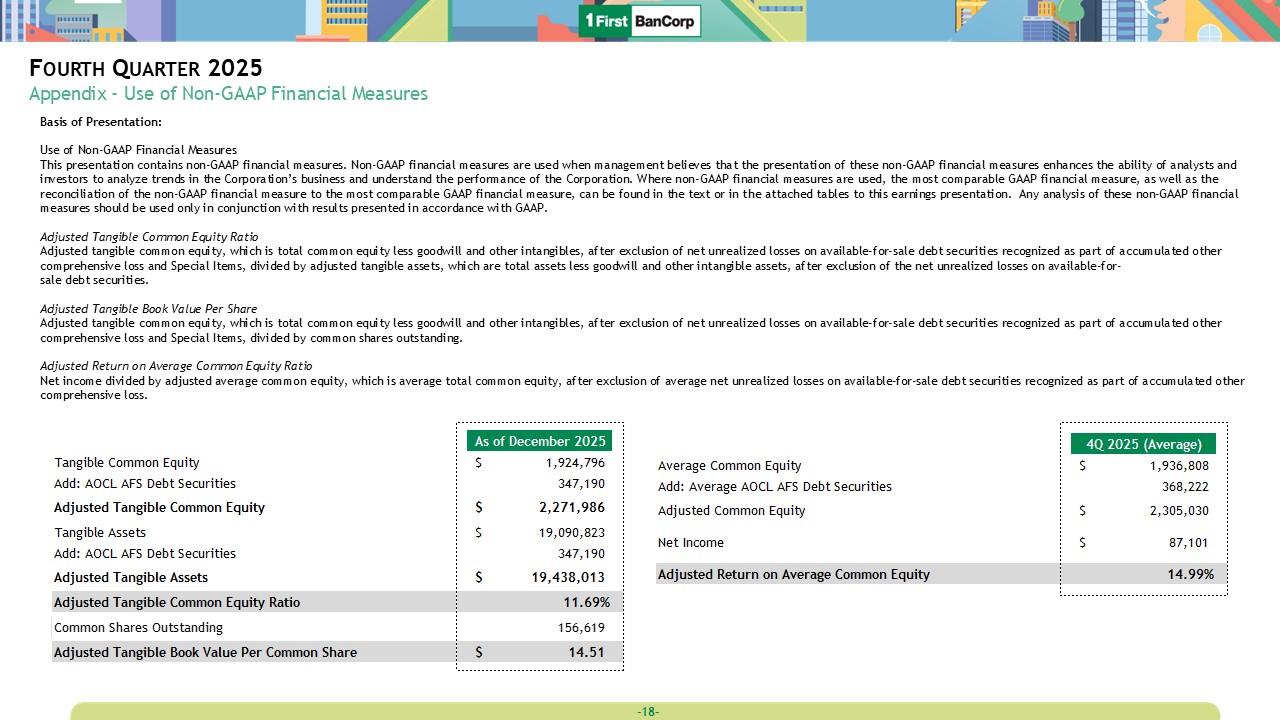Select the 'Tangible Common Equity' row label
The image size is (1280, 720).
click(x=127, y=463)
